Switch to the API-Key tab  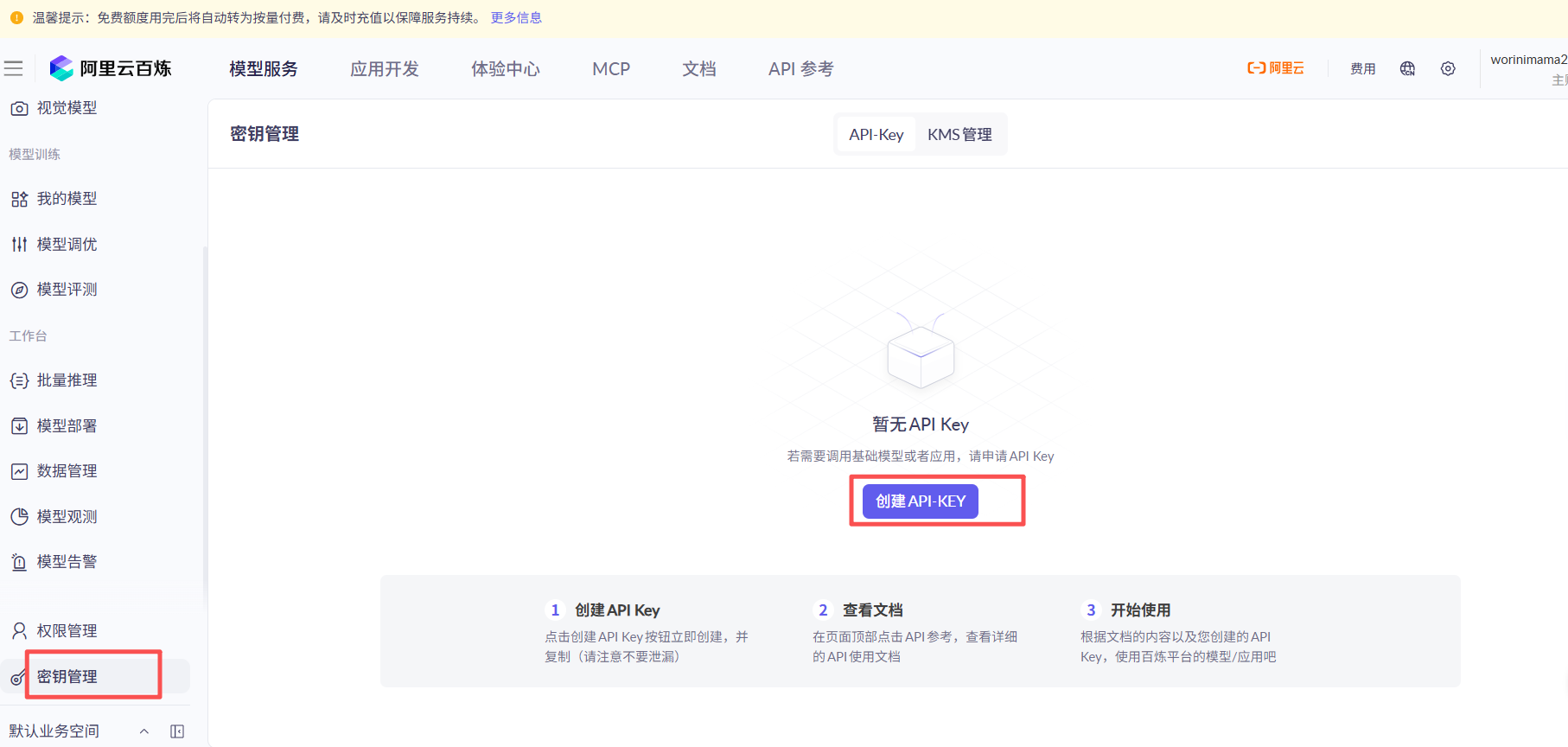click(876, 135)
